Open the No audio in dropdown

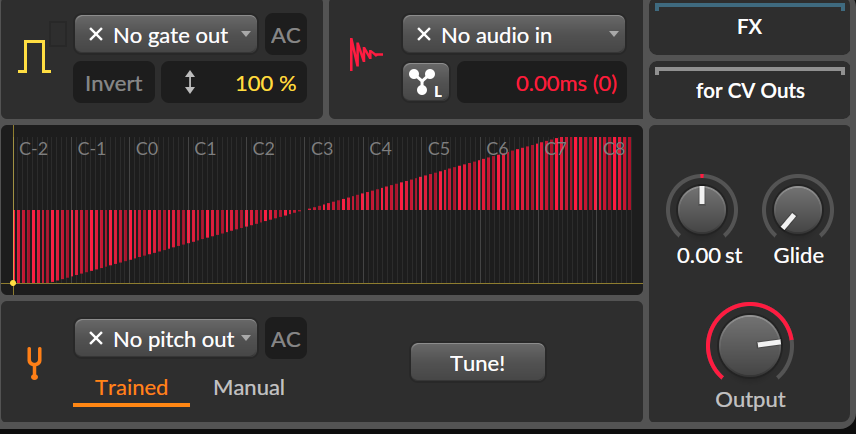(x=514, y=34)
